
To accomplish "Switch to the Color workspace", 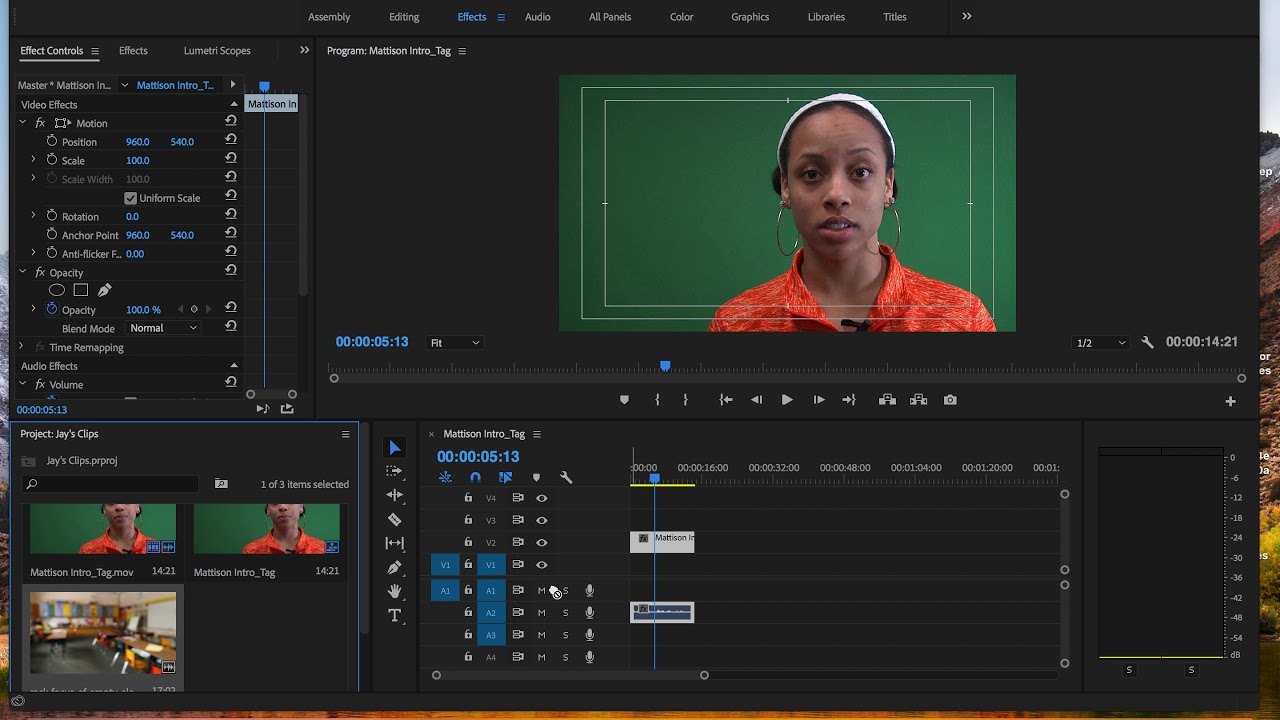I will click(x=682, y=17).
